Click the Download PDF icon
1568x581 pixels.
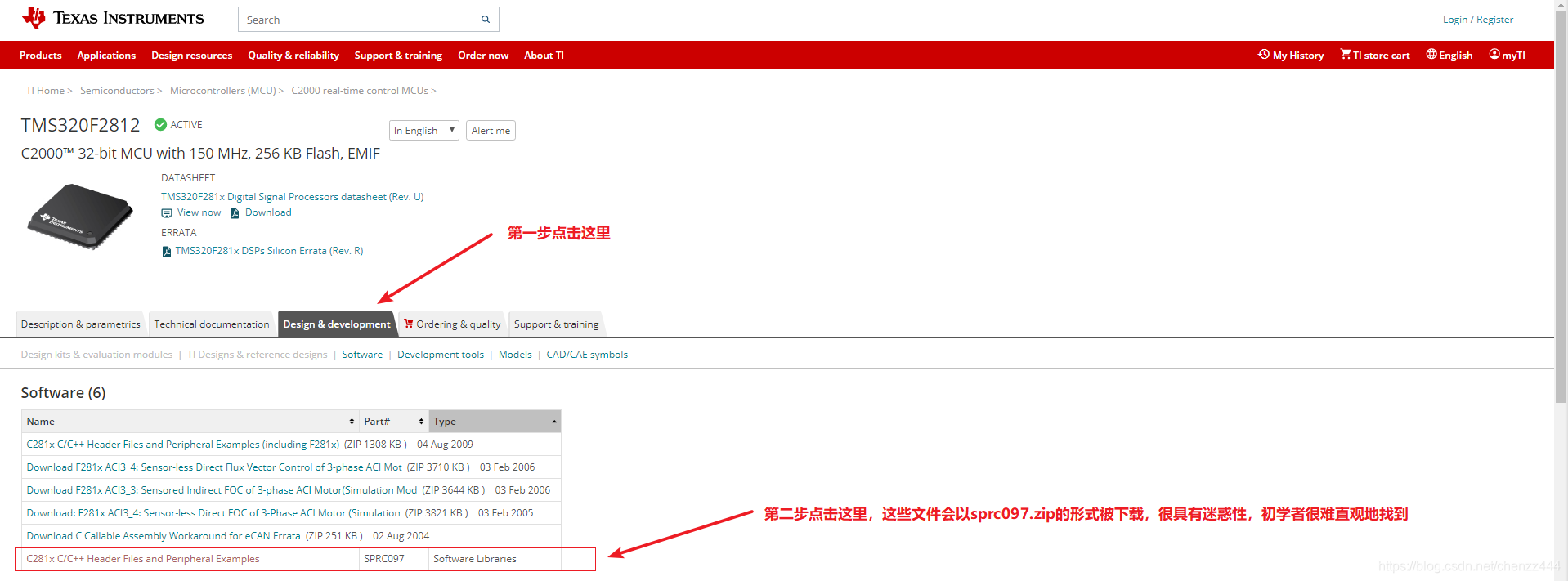(235, 213)
